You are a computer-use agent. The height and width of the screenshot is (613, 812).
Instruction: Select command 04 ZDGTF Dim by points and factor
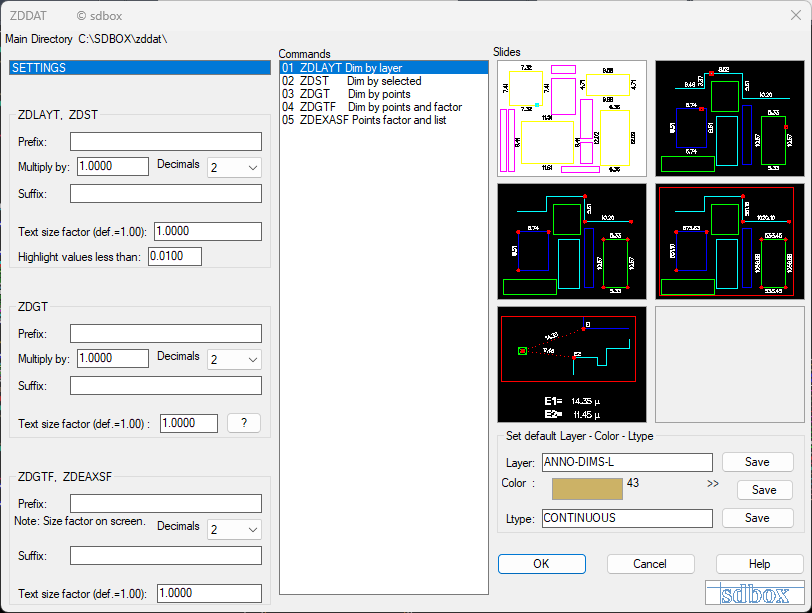click(x=384, y=107)
